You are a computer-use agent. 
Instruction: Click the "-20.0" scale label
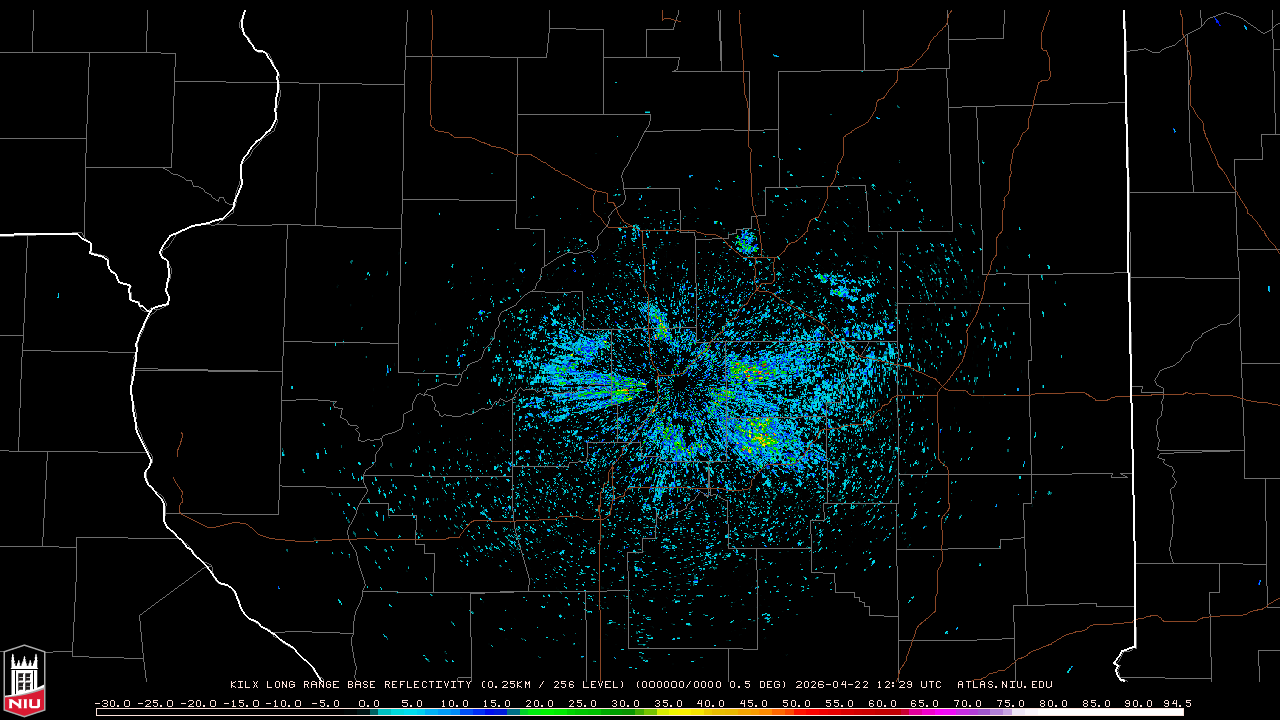pos(197,703)
